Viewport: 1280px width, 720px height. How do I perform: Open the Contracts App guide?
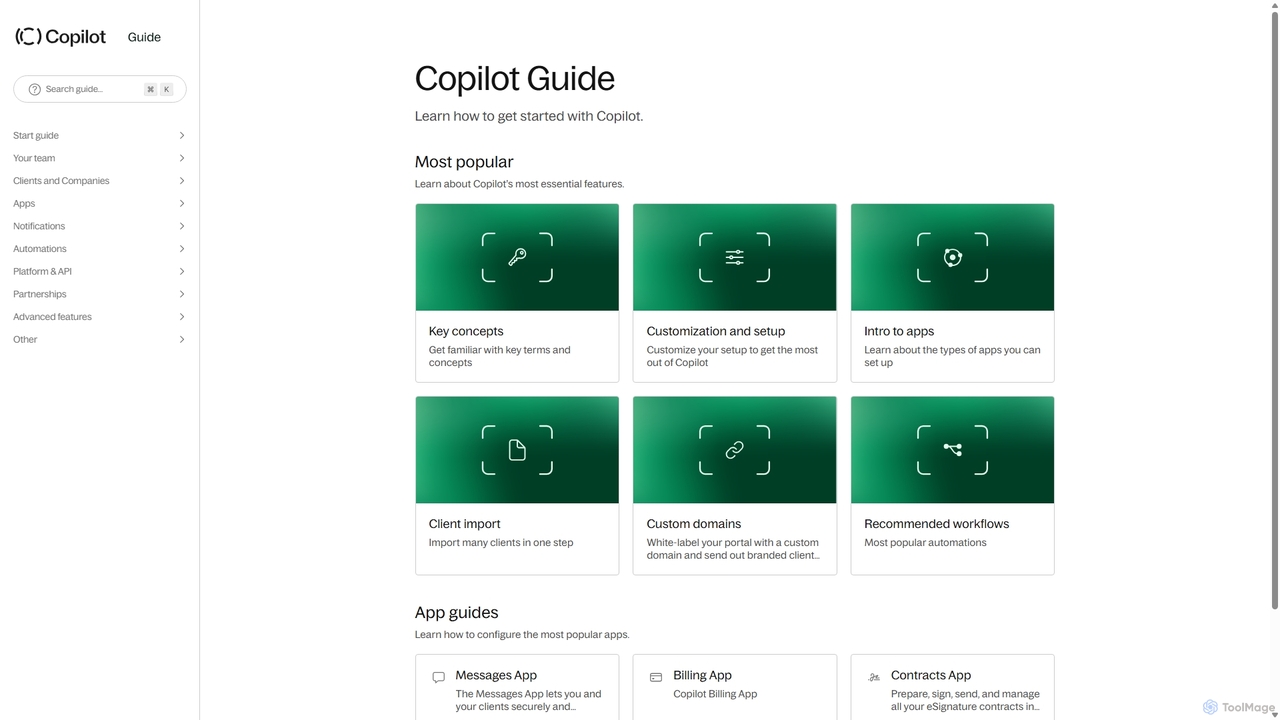point(931,675)
